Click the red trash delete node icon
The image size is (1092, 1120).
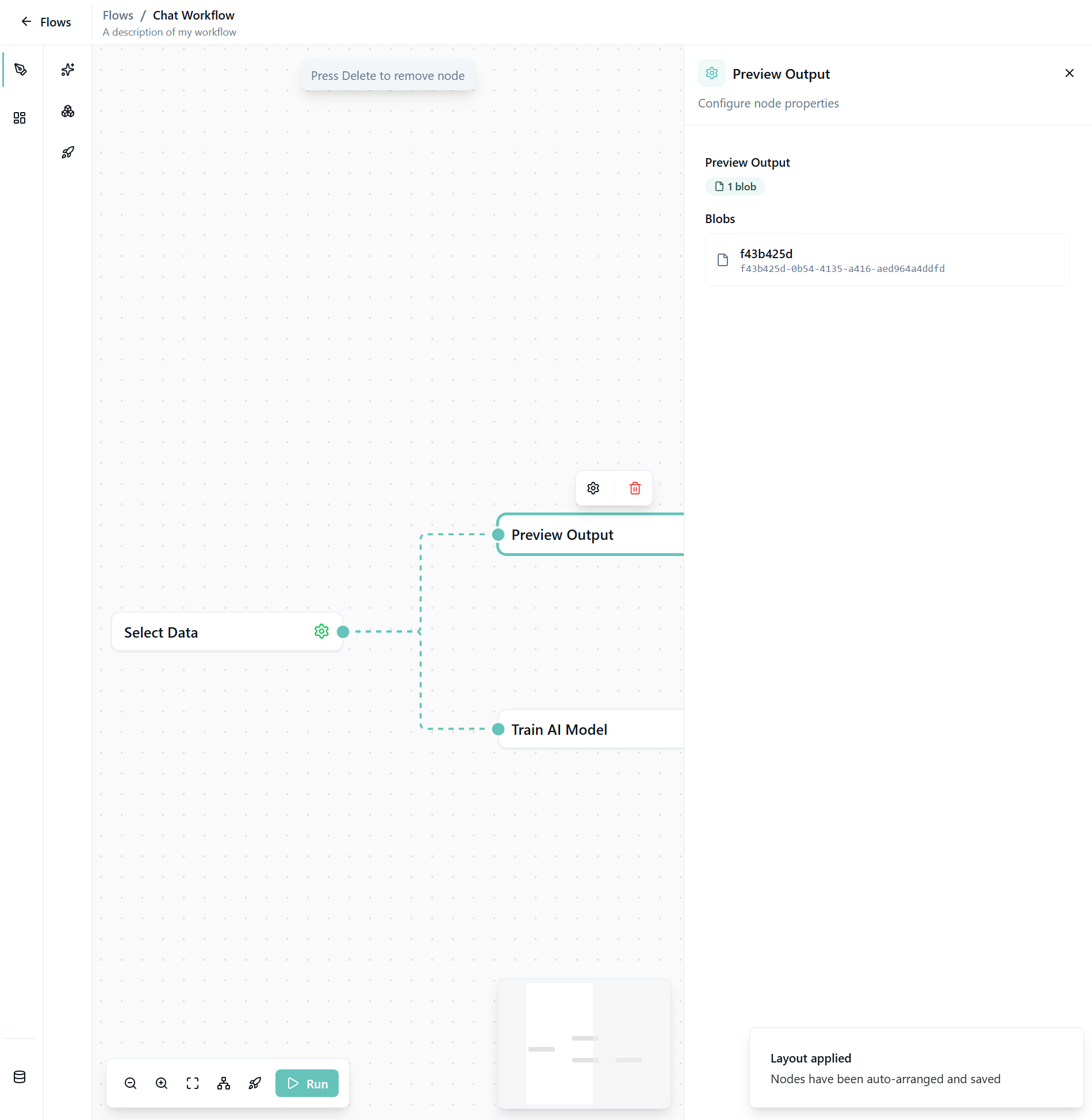coord(635,488)
